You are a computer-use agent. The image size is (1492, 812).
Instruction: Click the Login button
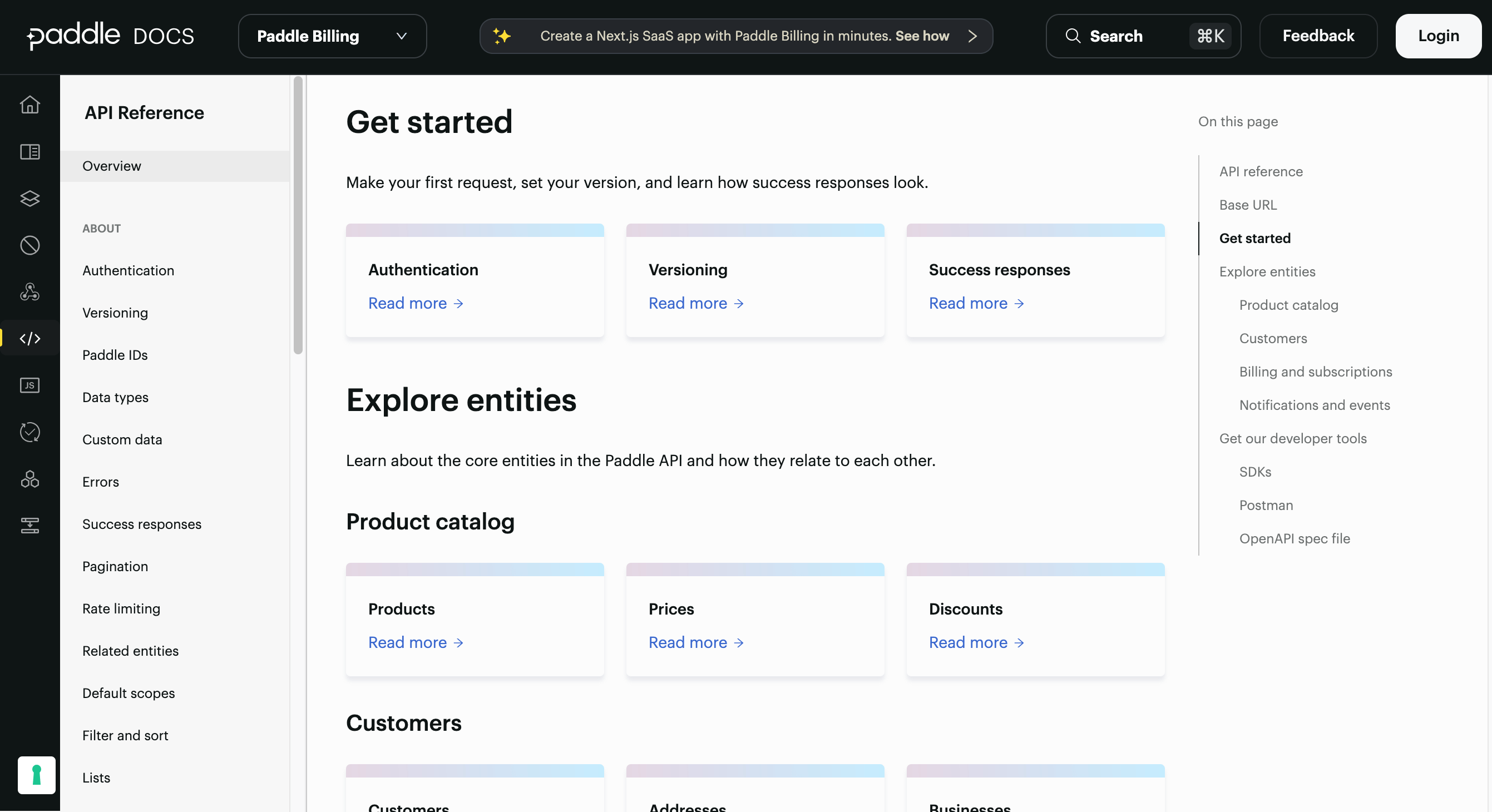click(x=1439, y=36)
